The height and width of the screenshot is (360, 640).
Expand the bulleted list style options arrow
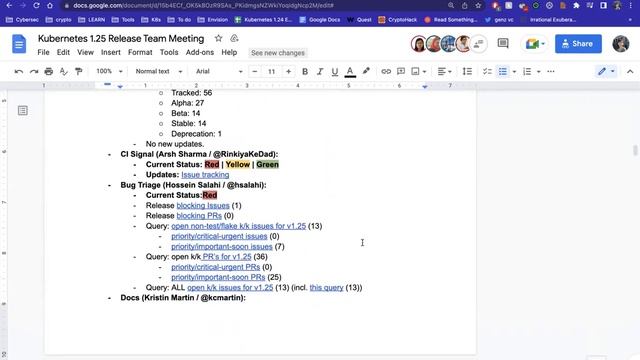click(514, 72)
